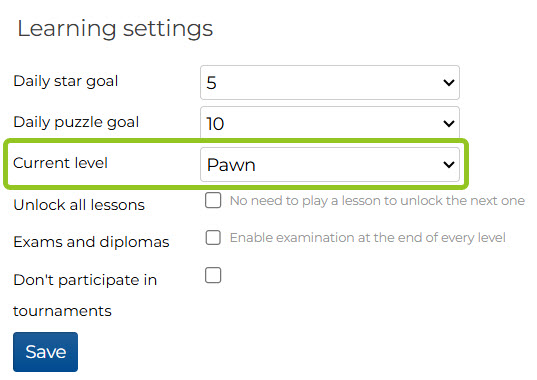Click 'No need to play a lesson' description

coord(377,201)
